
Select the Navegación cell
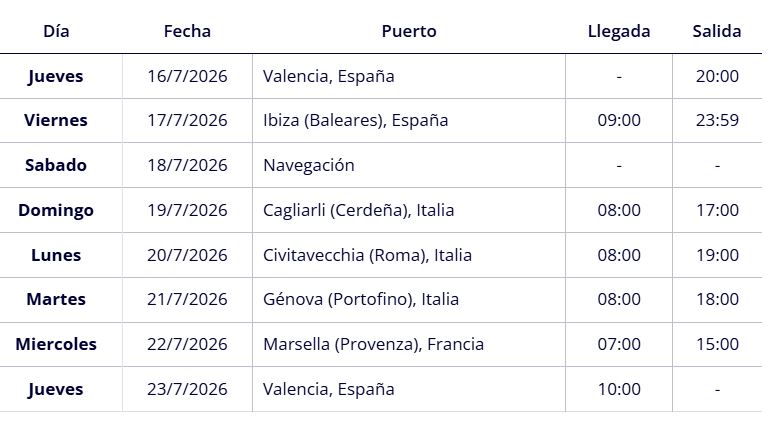coord(308,165)
